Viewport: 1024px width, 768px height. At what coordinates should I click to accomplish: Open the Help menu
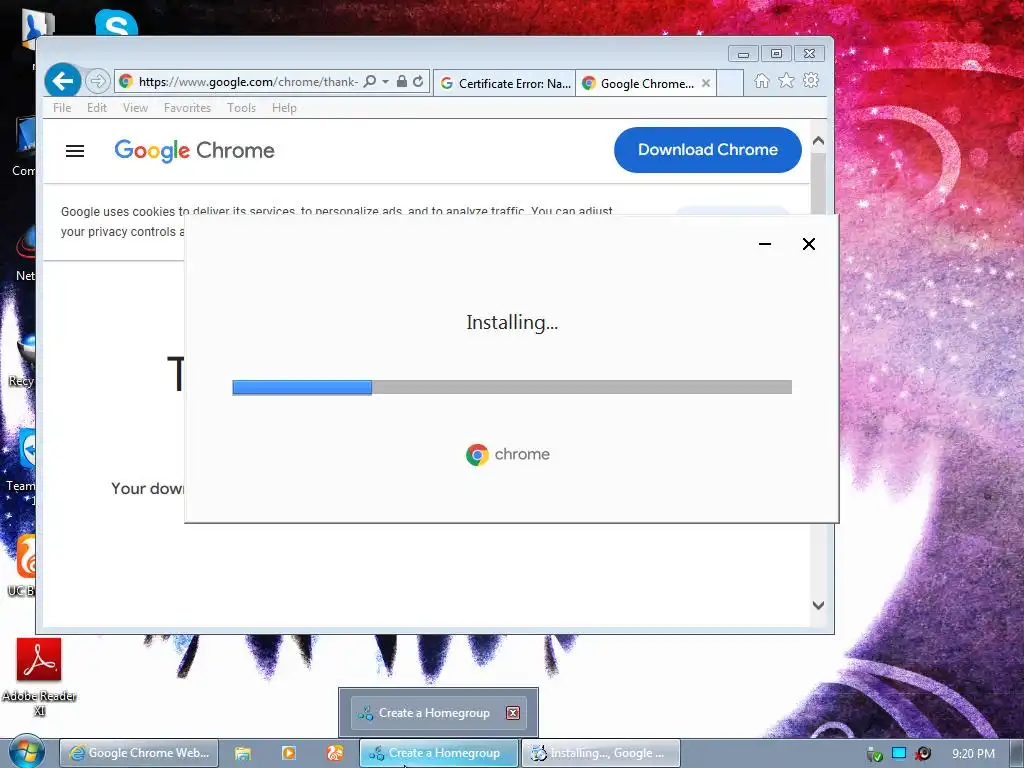point(284,108)
